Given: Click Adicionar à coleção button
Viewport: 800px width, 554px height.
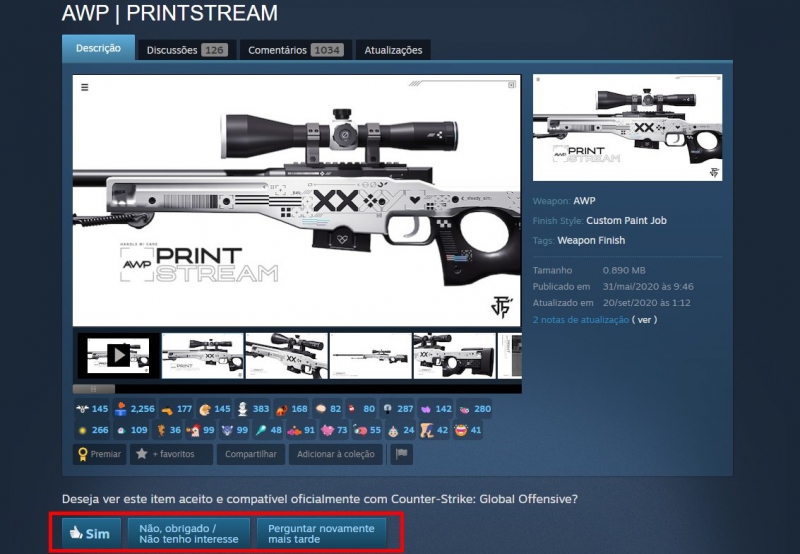Looking at the screenshot, I should pos(336,454).
